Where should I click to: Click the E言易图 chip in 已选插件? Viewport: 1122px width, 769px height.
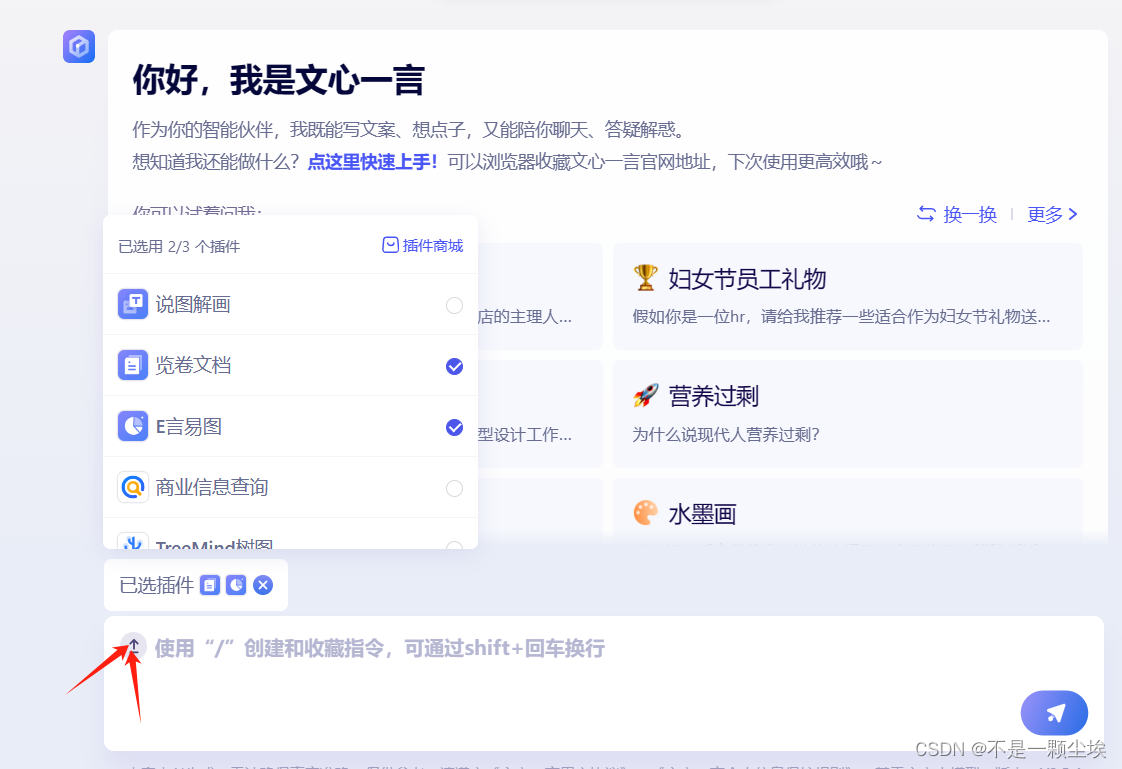[x=236, y=585]
